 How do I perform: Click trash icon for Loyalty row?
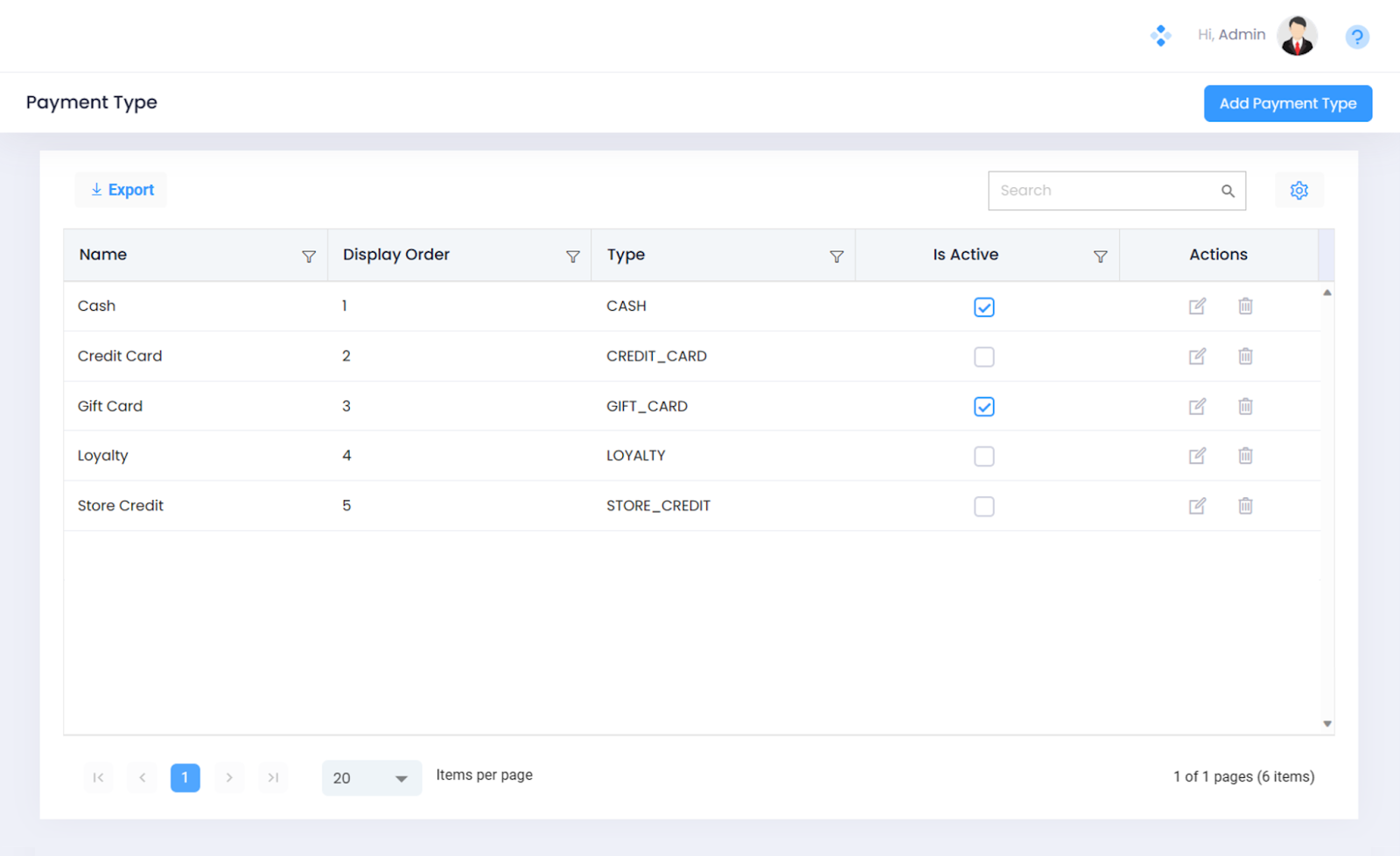click(x=1245, y=456)
